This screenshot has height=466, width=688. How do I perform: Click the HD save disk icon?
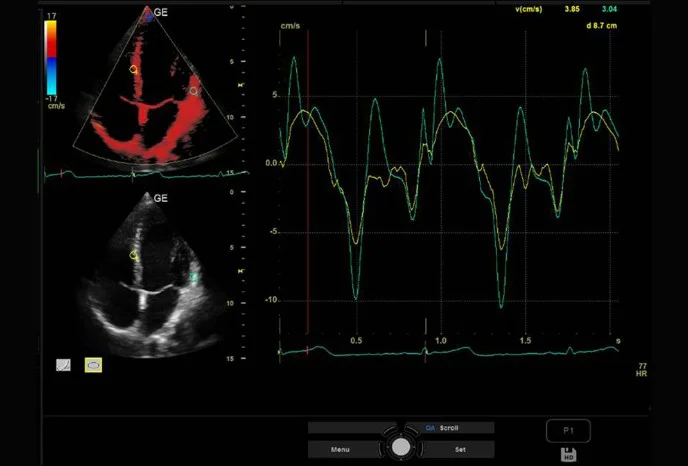click(568, 456)
